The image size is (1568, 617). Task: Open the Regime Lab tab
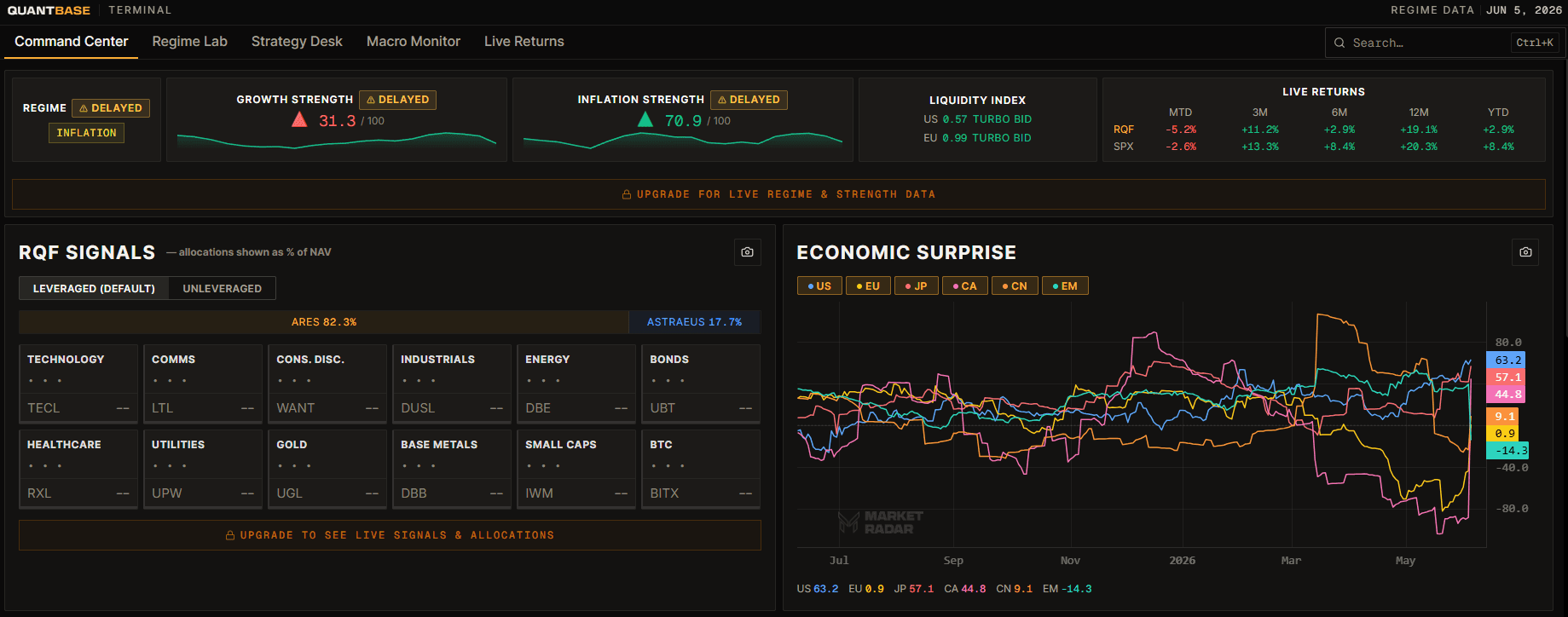190,42
